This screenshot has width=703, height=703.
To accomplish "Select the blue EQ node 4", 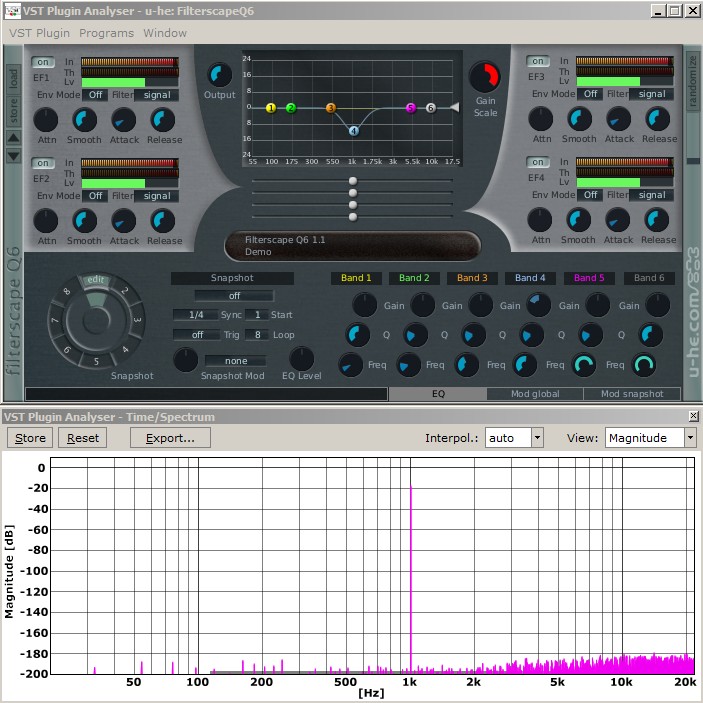I will (x=354, y=131).
